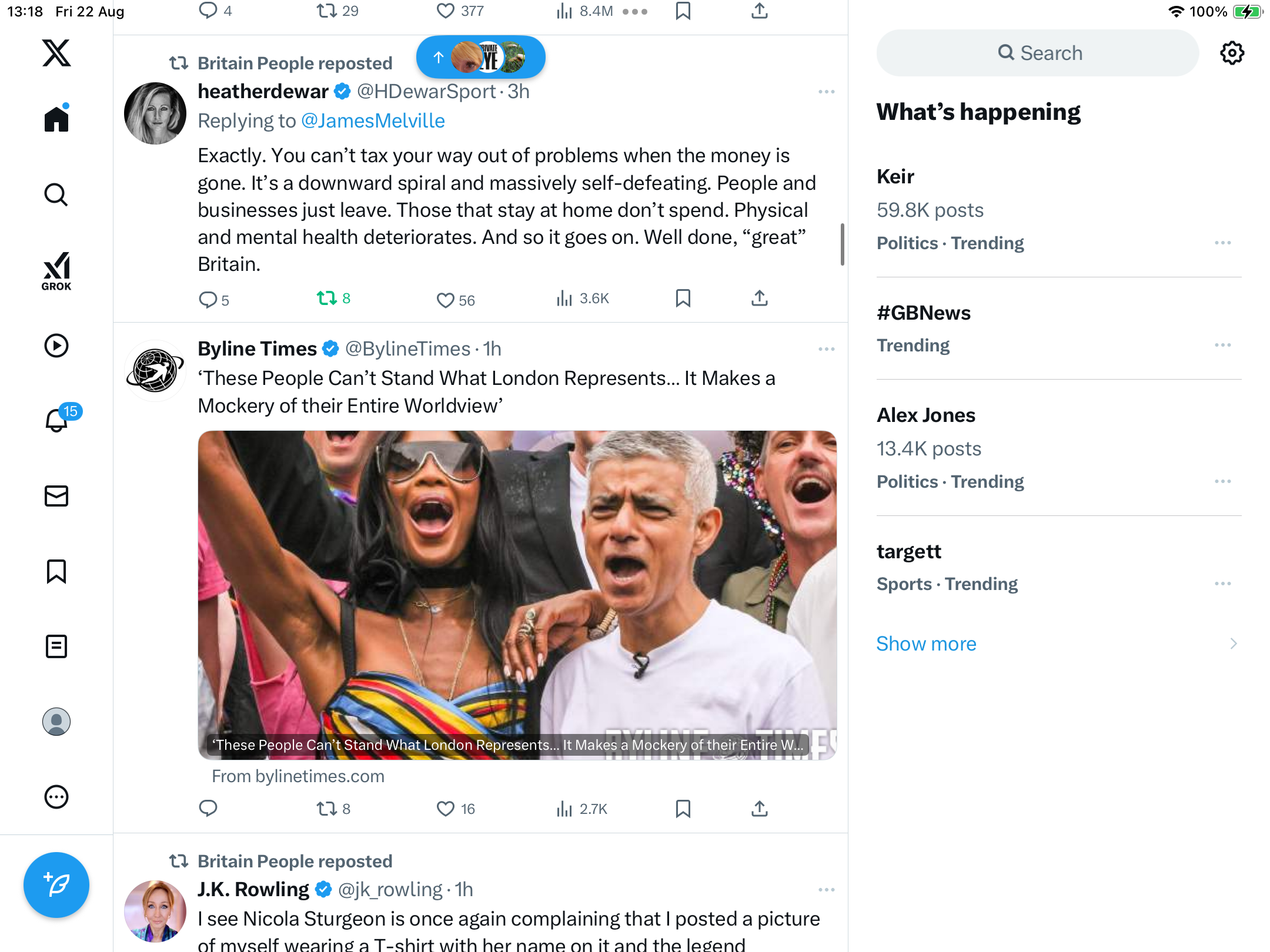Screen dimensions: 1270x952
Task: Open the Lists icon in sidebar
Action: (x=56, y=646)
